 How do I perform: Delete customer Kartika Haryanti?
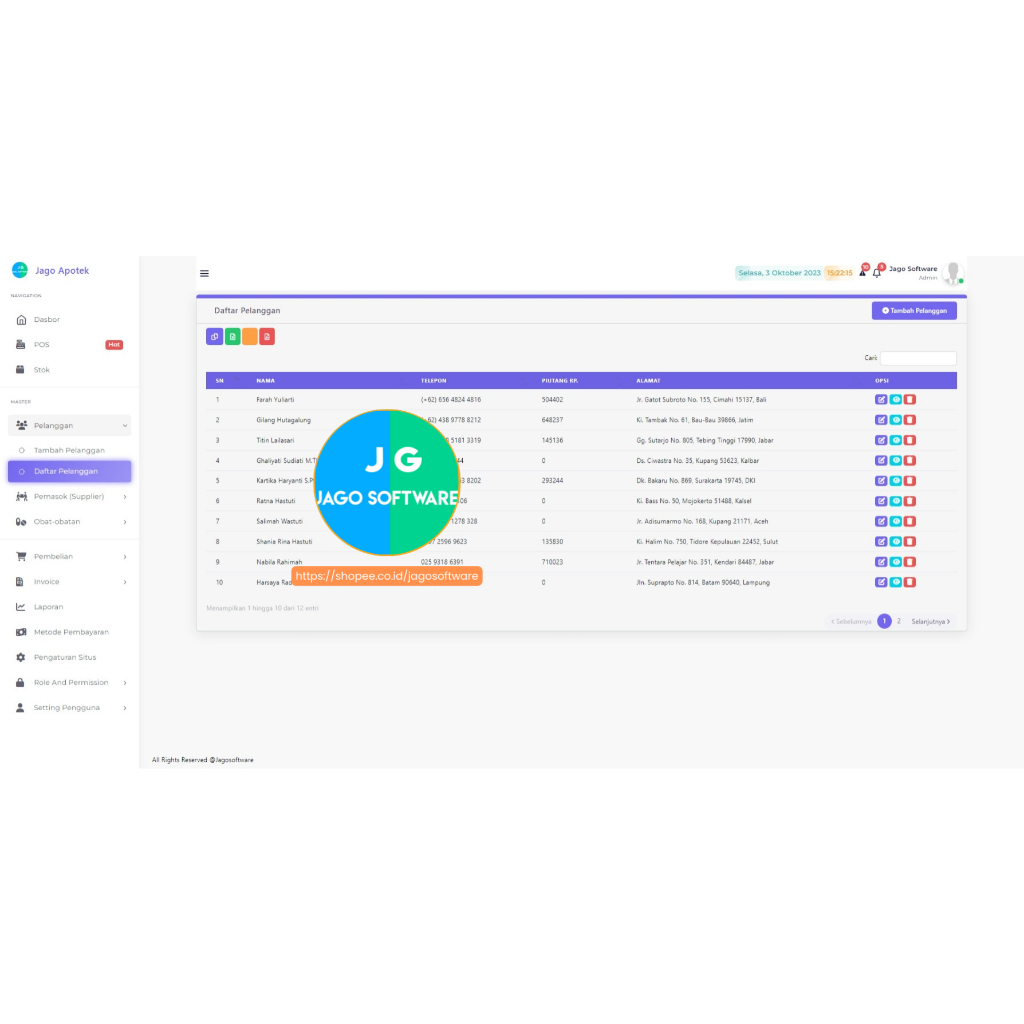(x=910, y=481)
